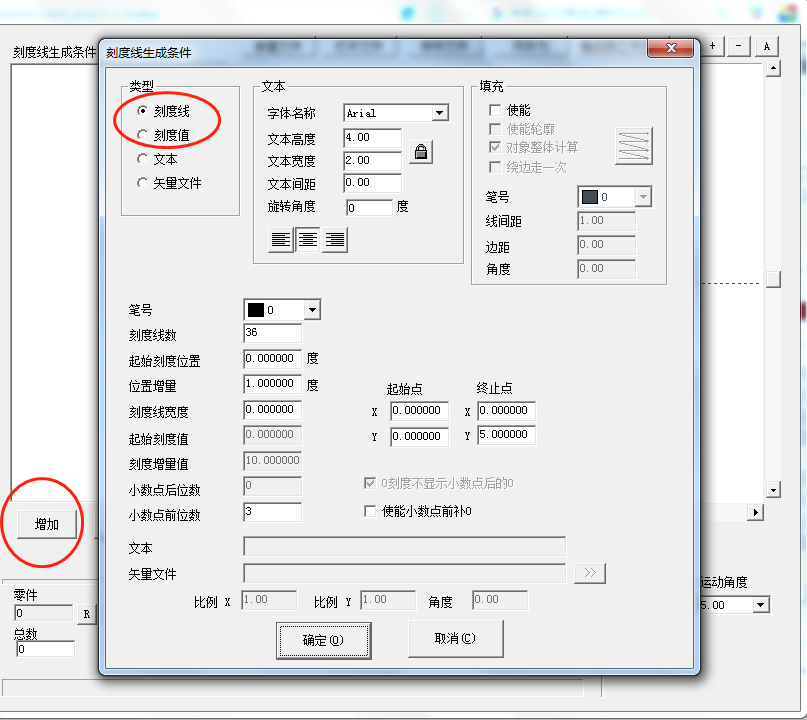Click the 文本间距 field showing 0.00
This screenshot has width=807, height=720.
(372, 183)
